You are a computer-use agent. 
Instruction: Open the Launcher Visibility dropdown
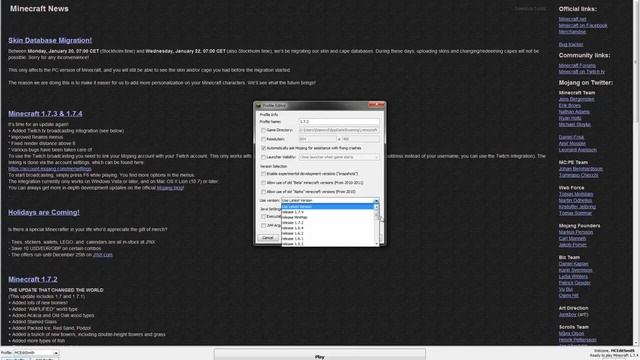pos(339,157)
